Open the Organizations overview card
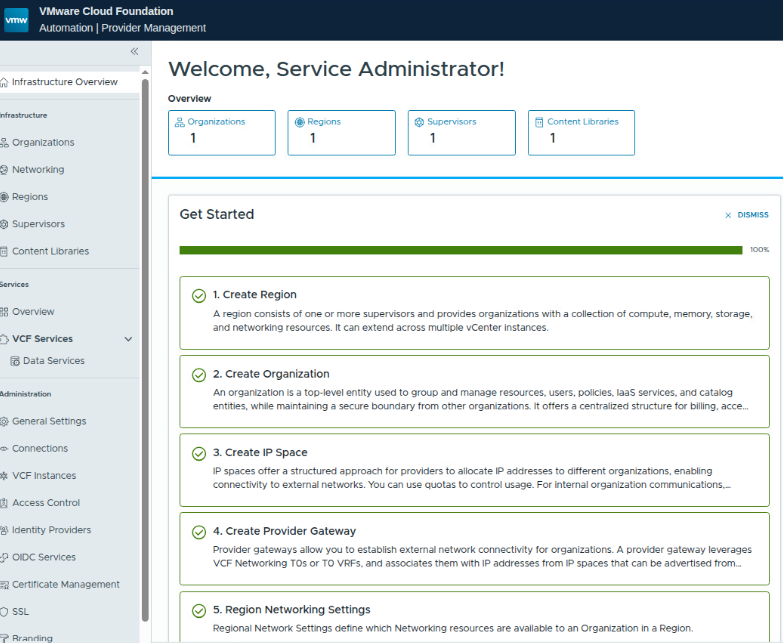Viewport: 783px width, 643px height. tap(221, 132)
